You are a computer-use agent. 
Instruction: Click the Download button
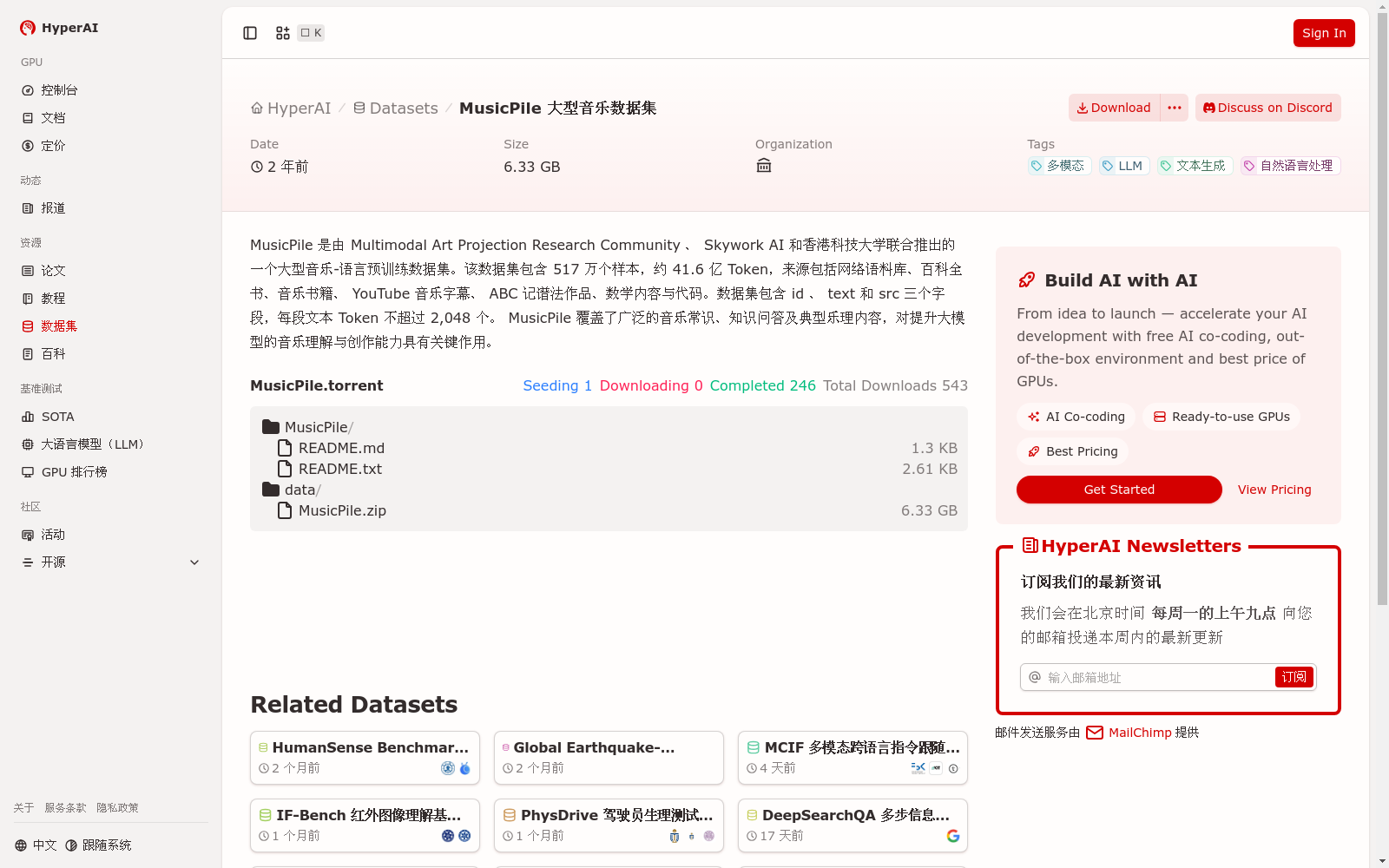coord(1114,108)
